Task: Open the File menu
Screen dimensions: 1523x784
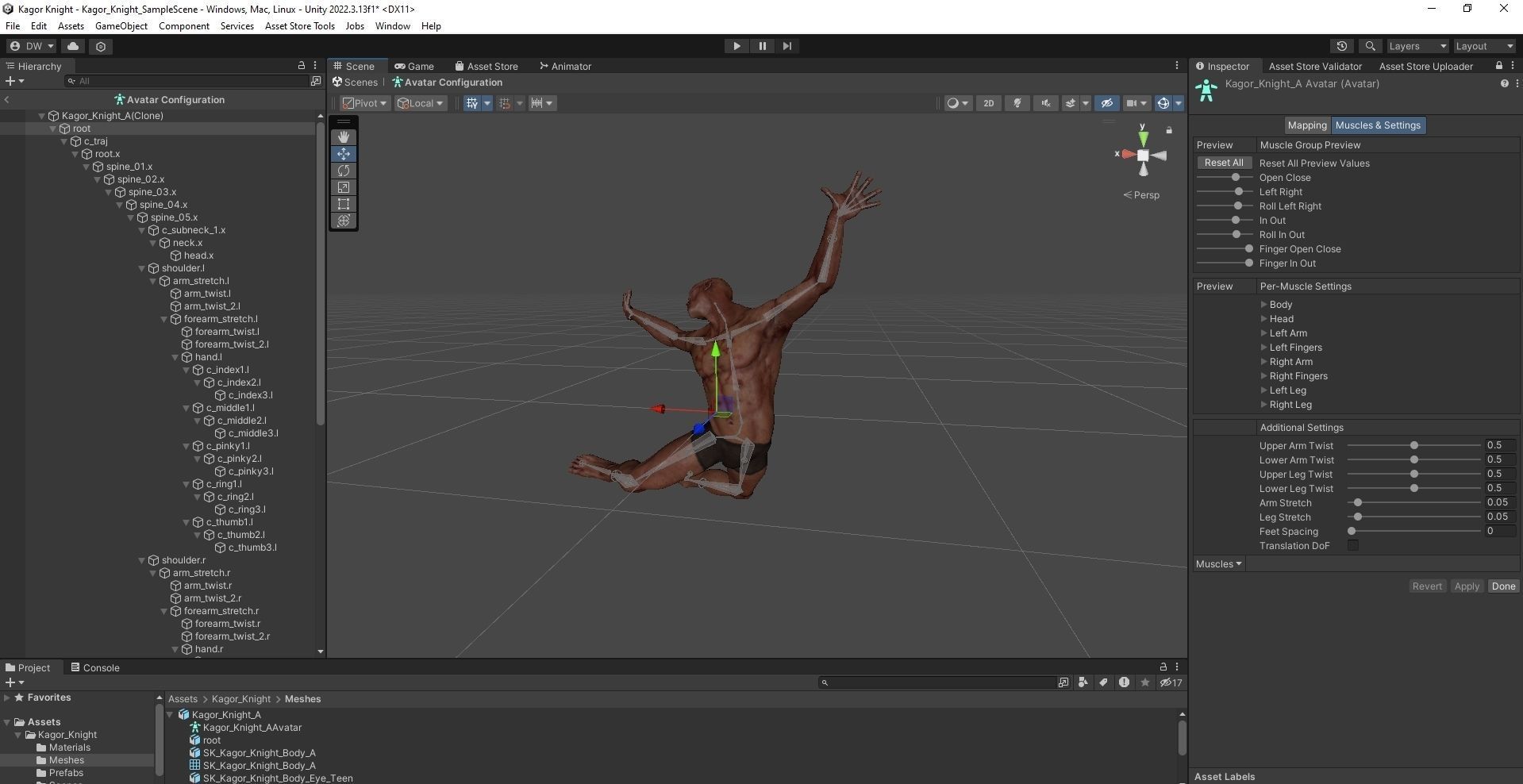Action: click(13, 26)
